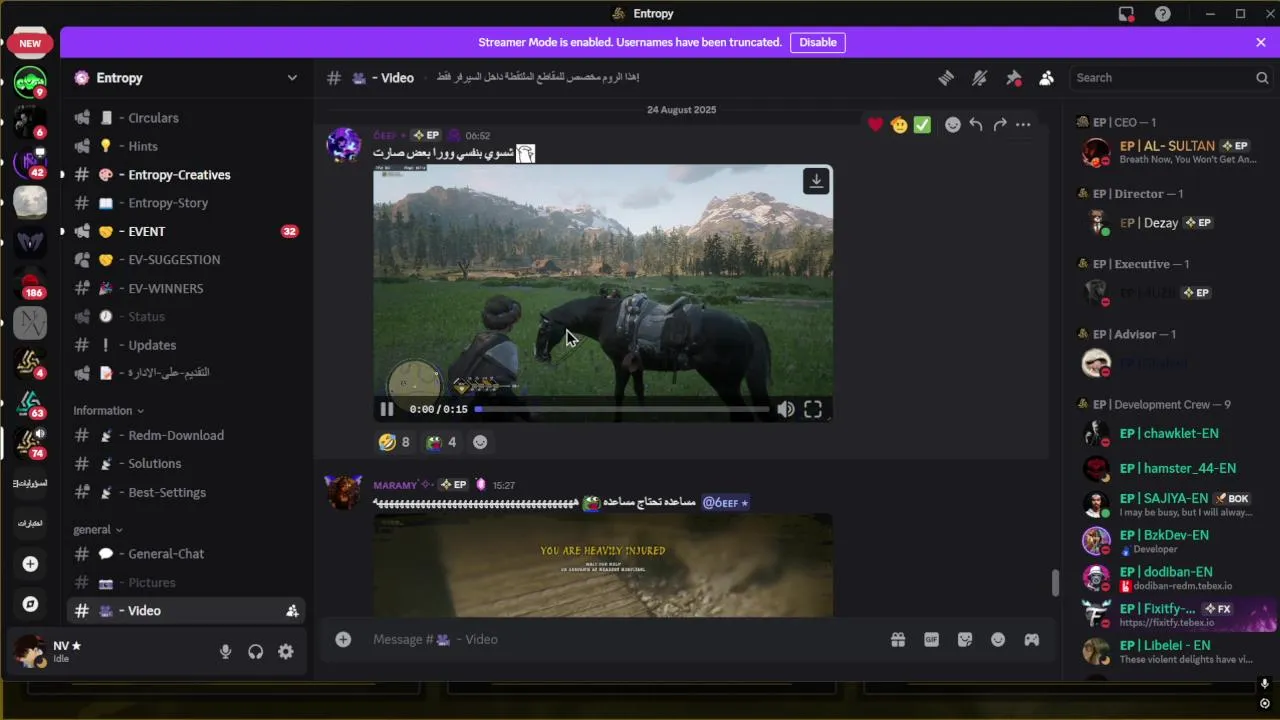Toggle the frog emoji reaction with 4

pos(441,442)
